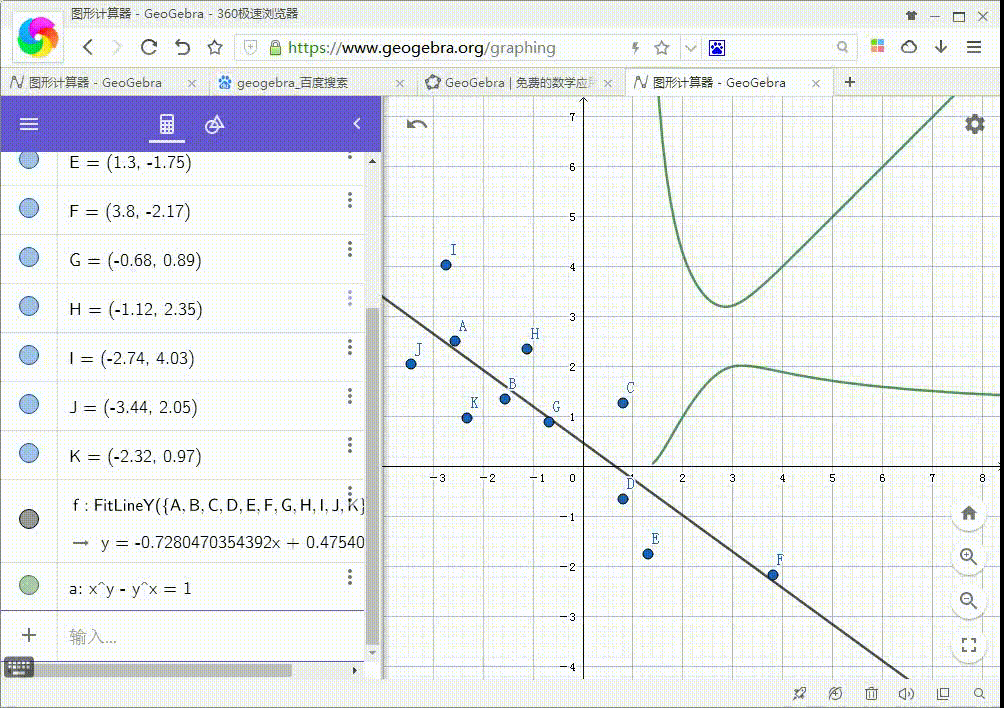This screenshot has height=708, width=1004.
Task: Open the GeoGebra hamburger menu
Action: [29, 124]
